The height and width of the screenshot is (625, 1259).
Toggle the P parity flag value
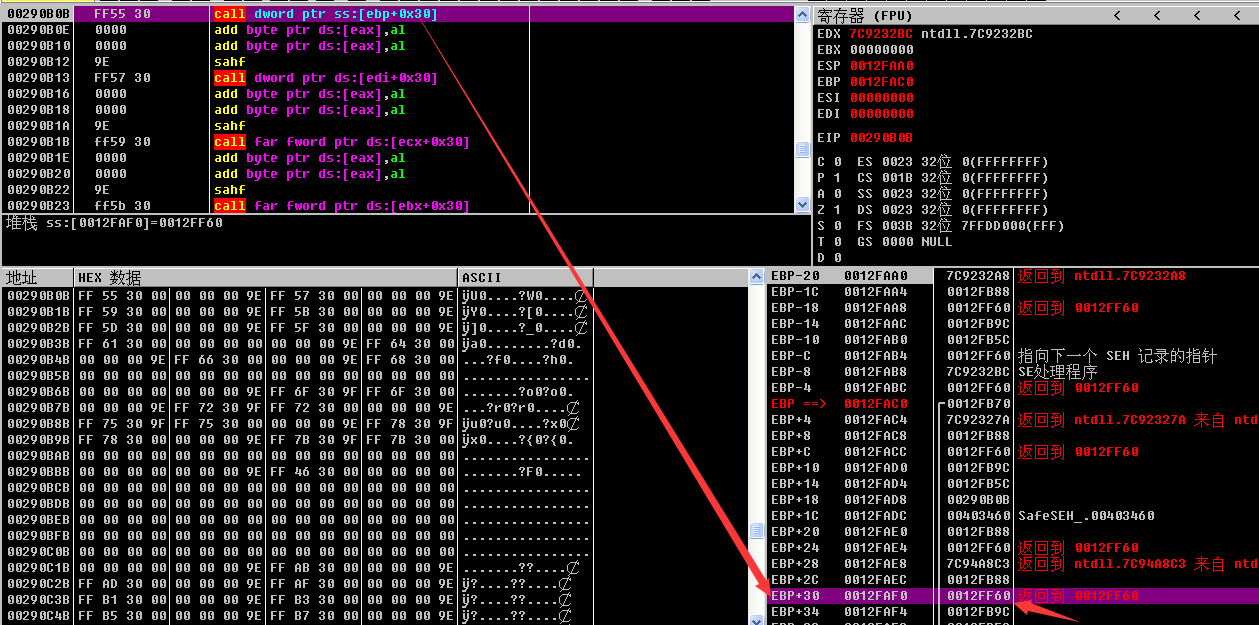pos(837,178)
